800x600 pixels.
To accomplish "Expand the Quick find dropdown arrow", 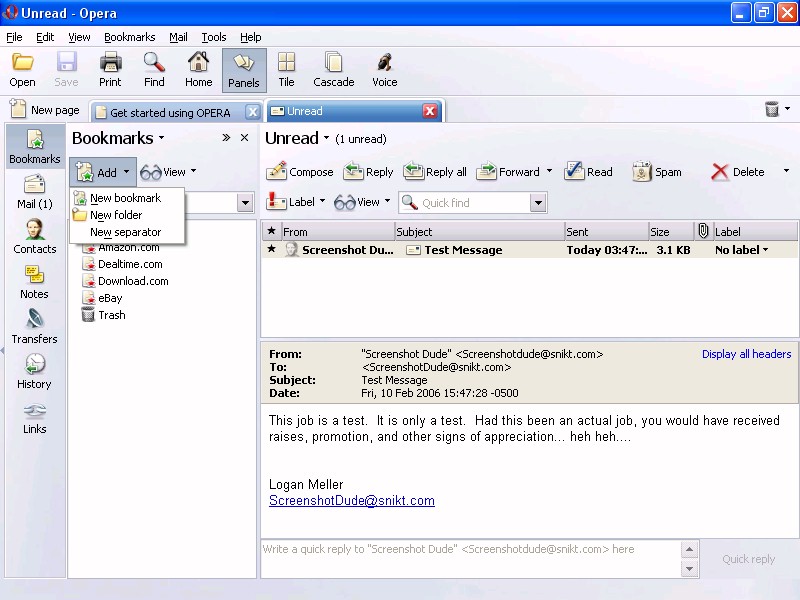I will click(x=538, y=203).
